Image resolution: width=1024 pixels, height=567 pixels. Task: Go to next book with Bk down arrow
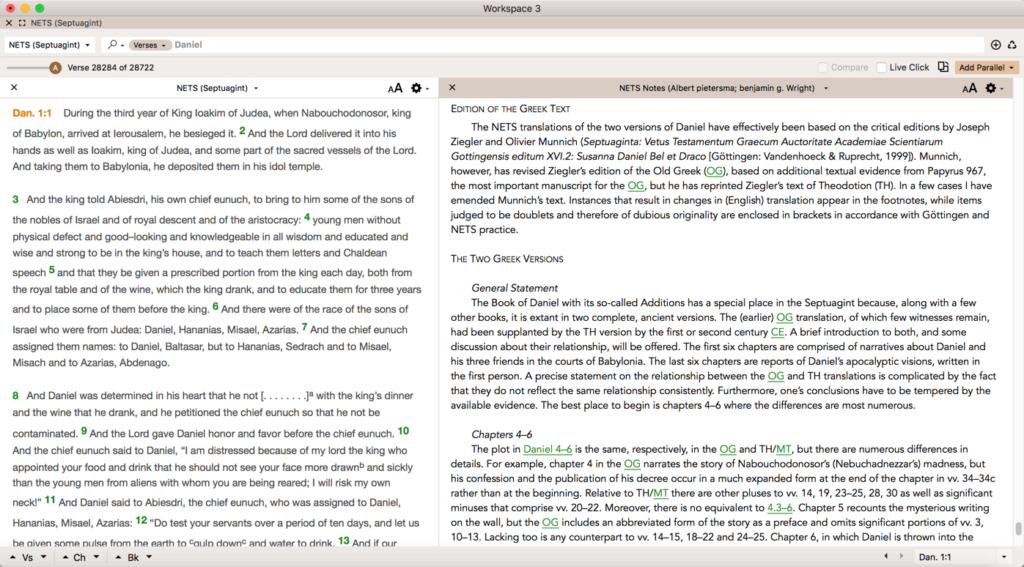click(149, 557)
